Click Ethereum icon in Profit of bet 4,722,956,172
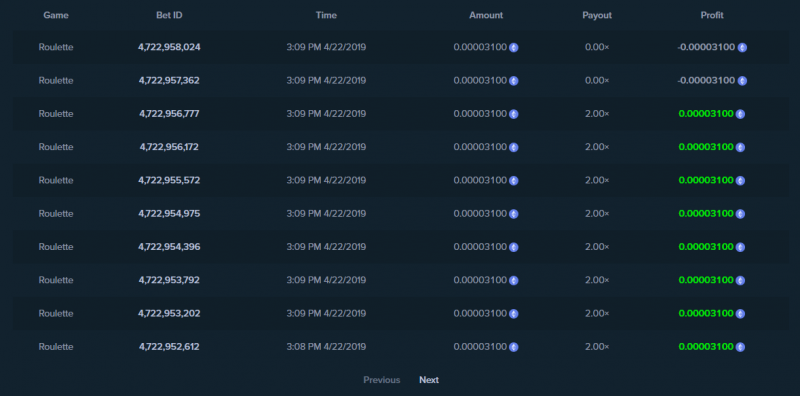Image resolution: width=800 pixels, height=396 pixels. coord(740,147)
